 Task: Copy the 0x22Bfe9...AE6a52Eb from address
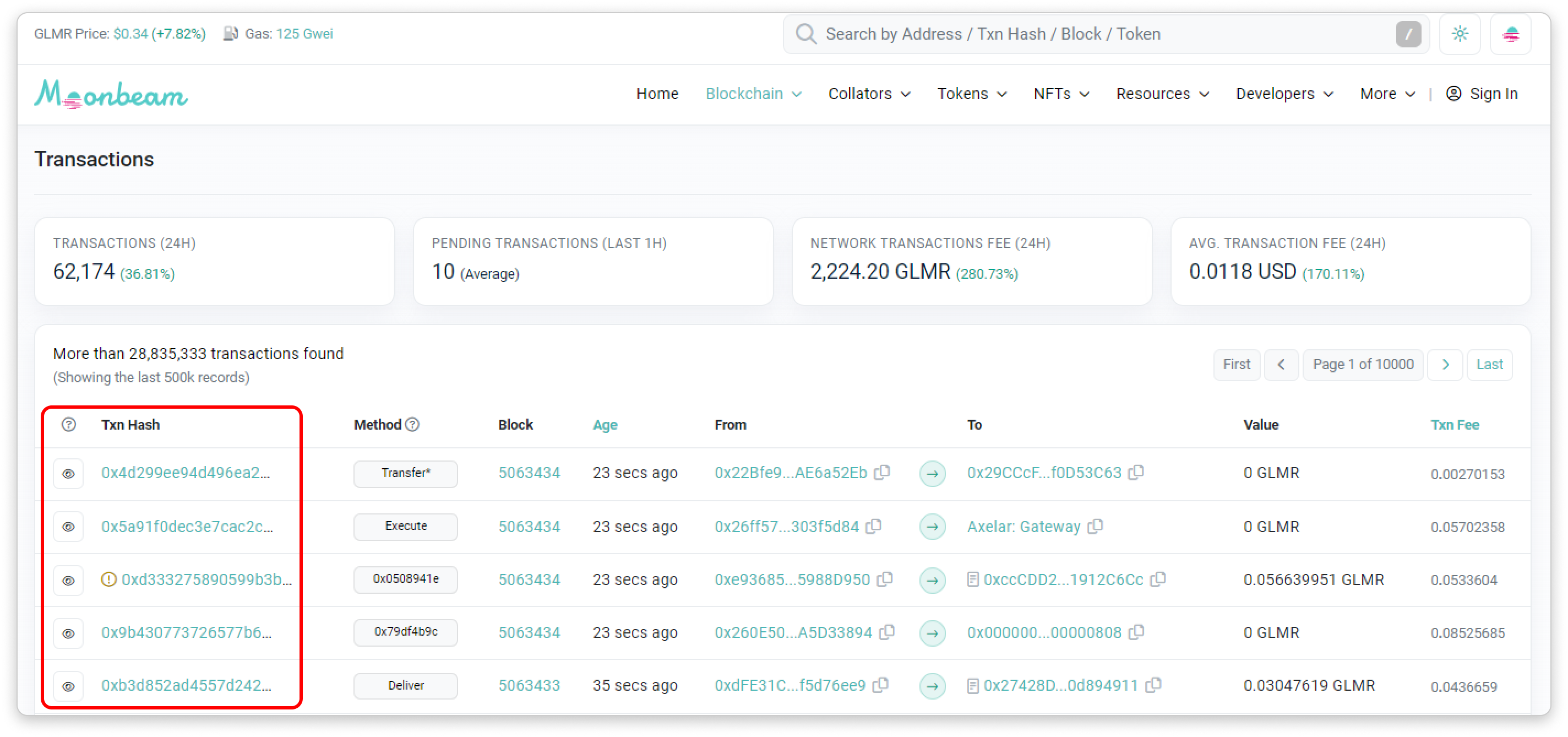(x=882, y=473)
